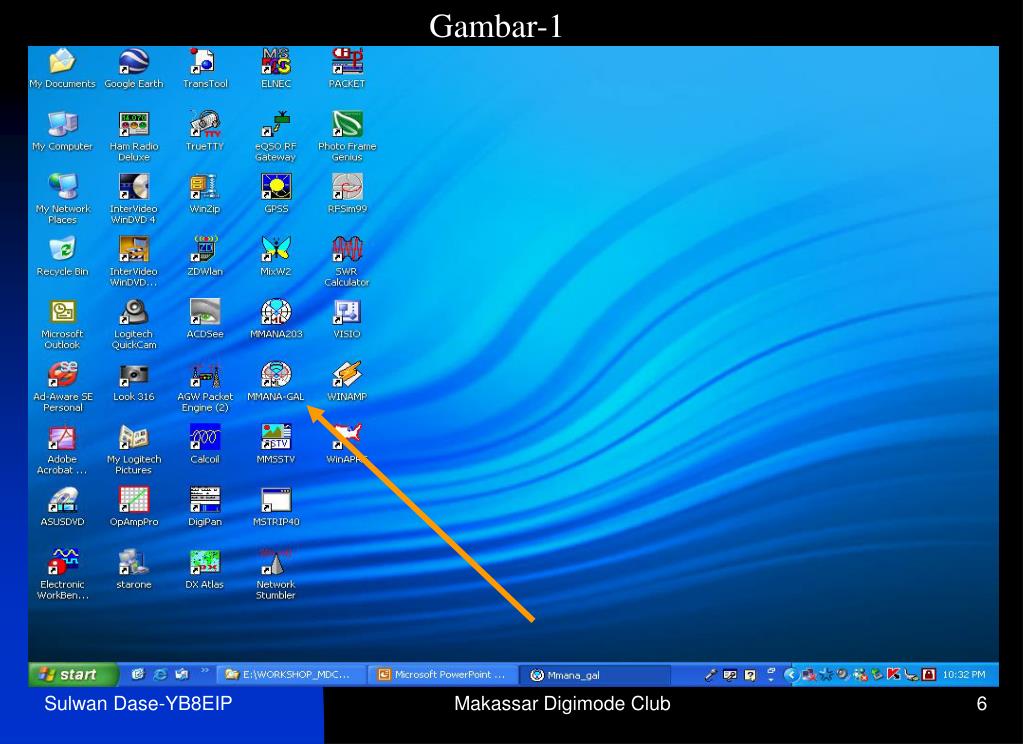The image size is (1023, 744).
Task: Select the ZDWlan desktop icon
Action: coord(205,256)
